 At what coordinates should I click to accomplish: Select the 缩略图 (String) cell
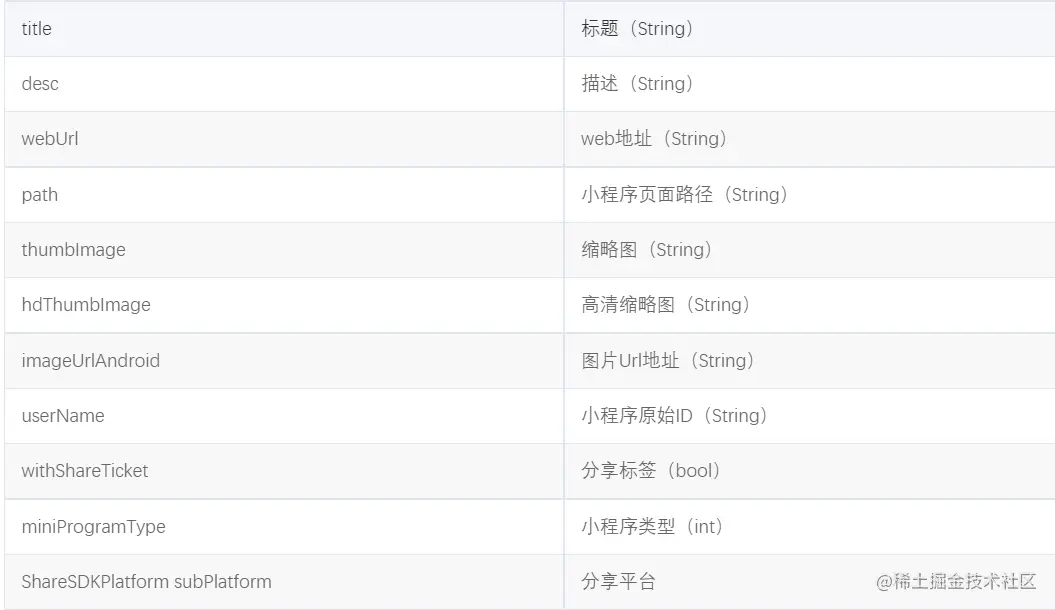[646, 250]
